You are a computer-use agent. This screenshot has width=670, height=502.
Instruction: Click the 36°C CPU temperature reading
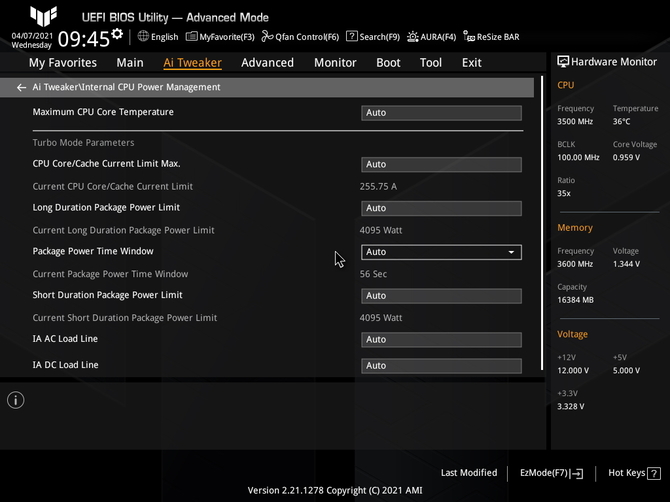(x=621, y=122)
